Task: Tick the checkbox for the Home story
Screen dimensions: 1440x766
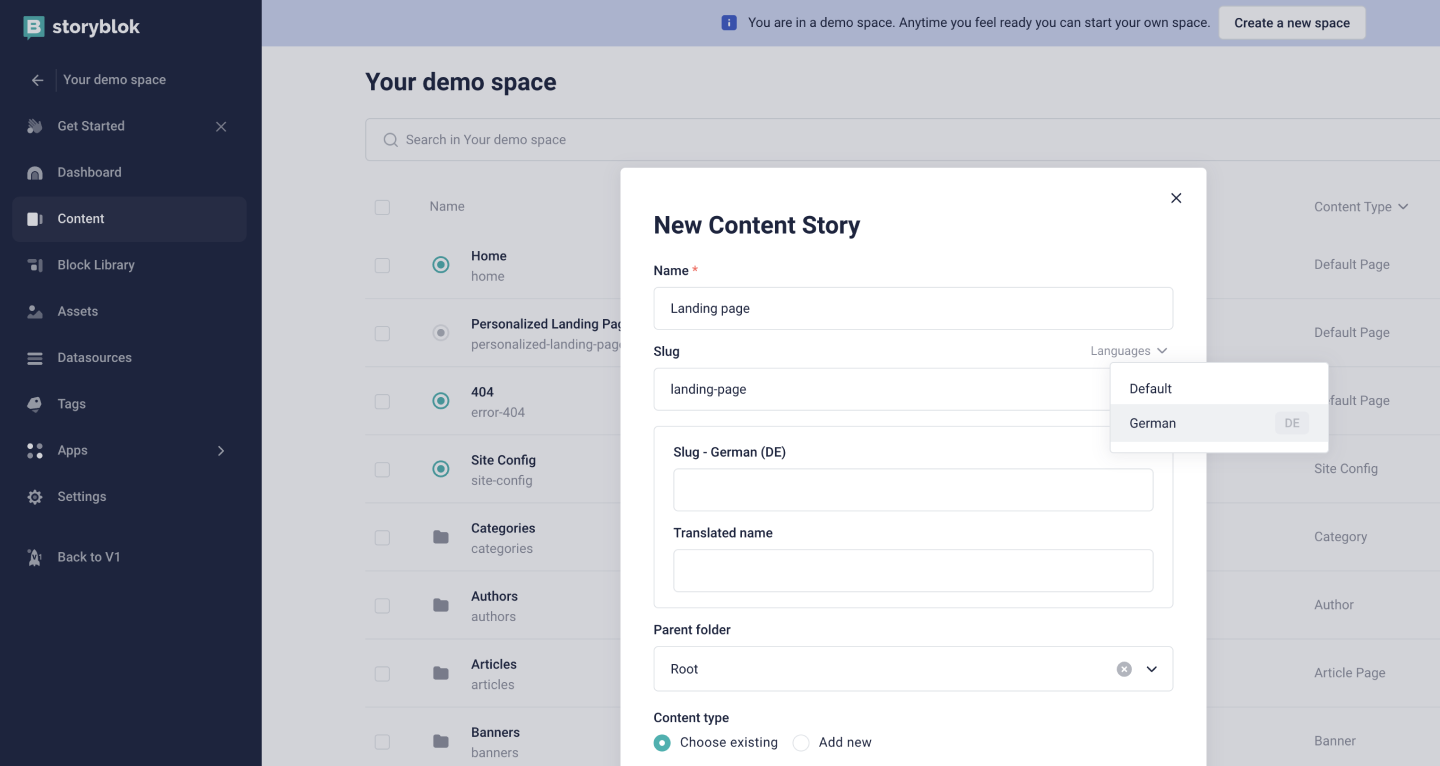Action: click(382, 265)
